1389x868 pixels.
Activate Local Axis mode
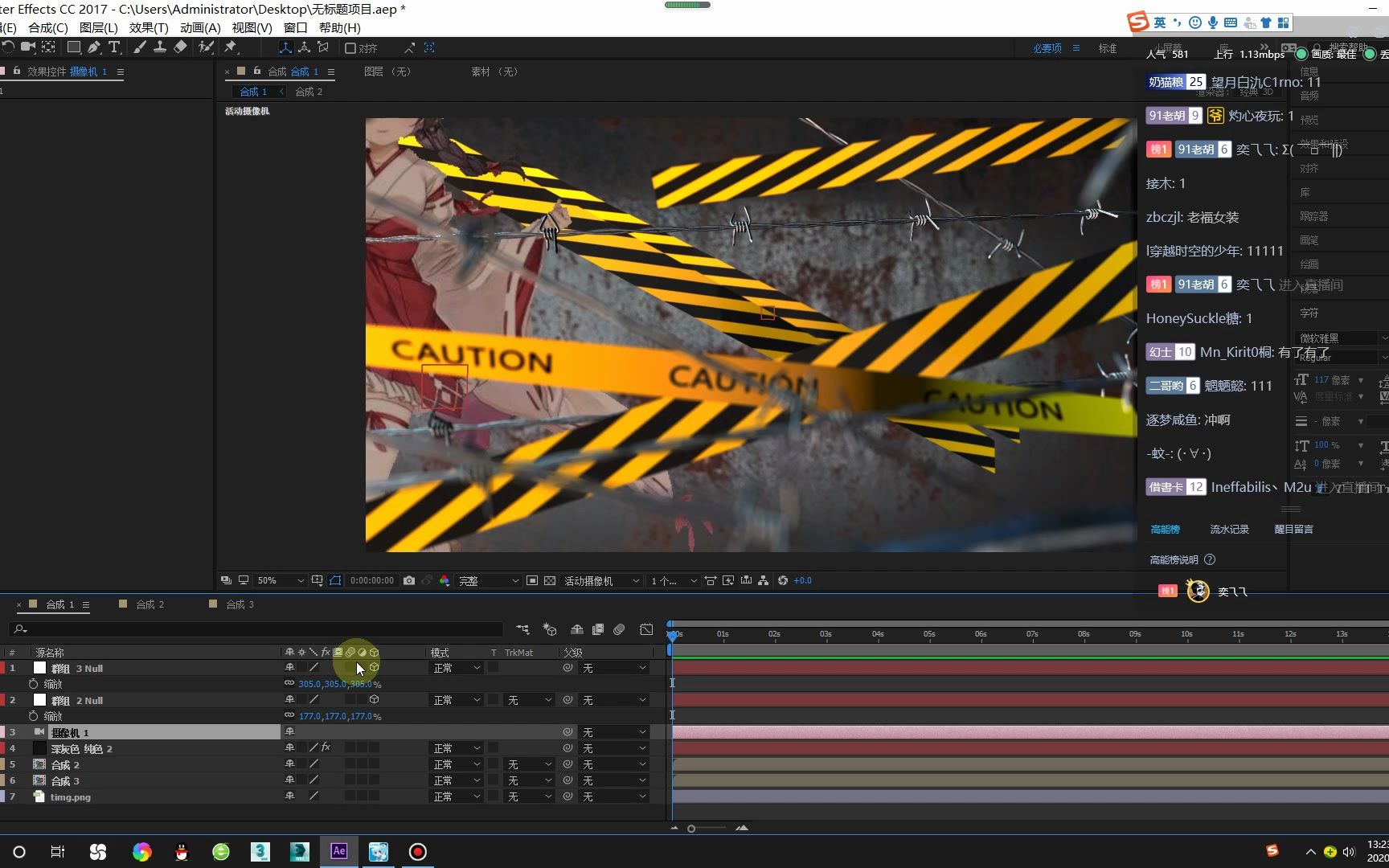click(285, 48)
